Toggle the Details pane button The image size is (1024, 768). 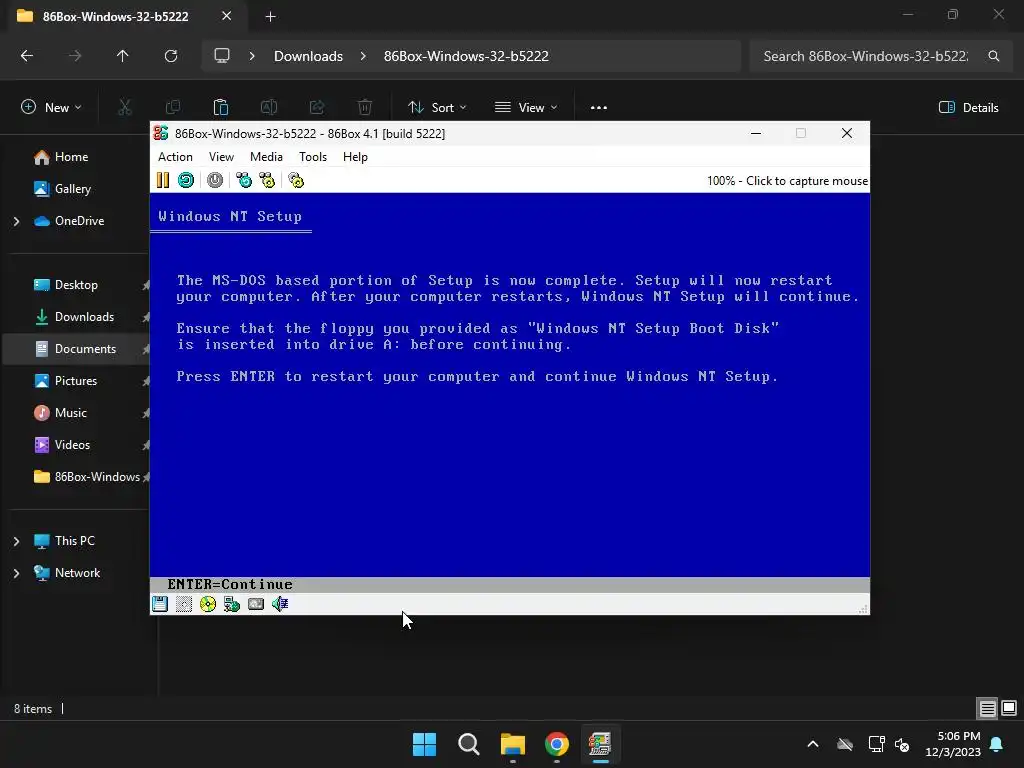(968, 108)
